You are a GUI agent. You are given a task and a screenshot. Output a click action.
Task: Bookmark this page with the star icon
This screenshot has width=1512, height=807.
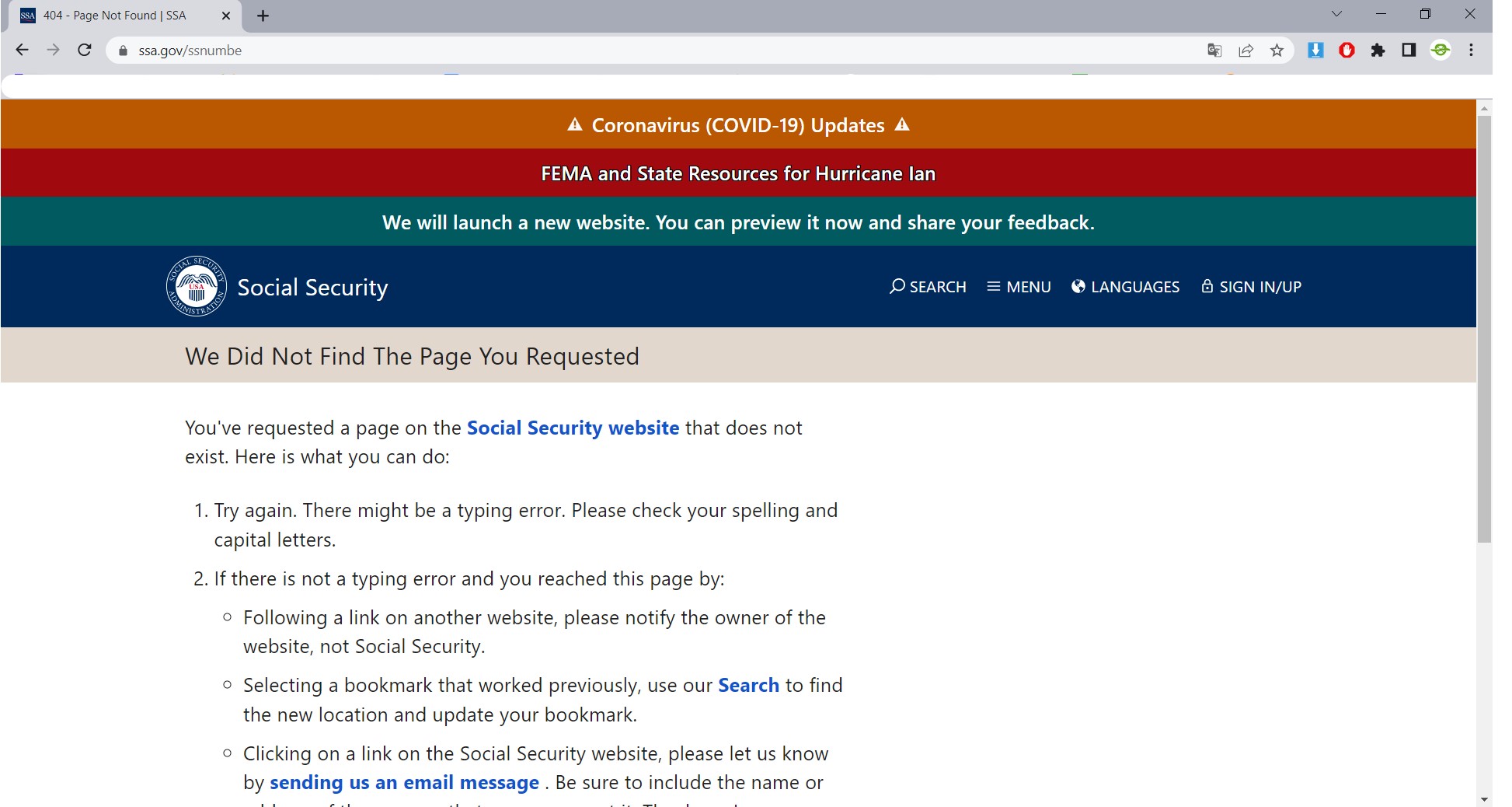coord(1277,51)
